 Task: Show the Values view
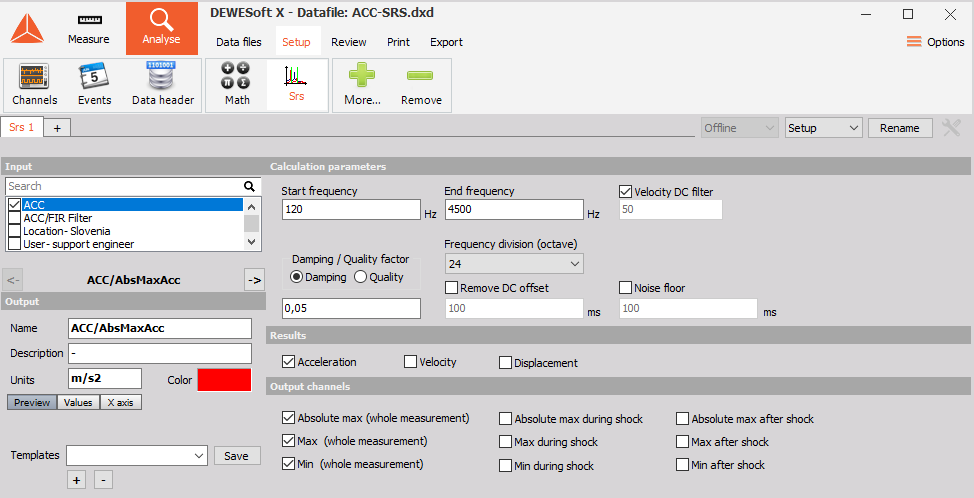(78, 402)
